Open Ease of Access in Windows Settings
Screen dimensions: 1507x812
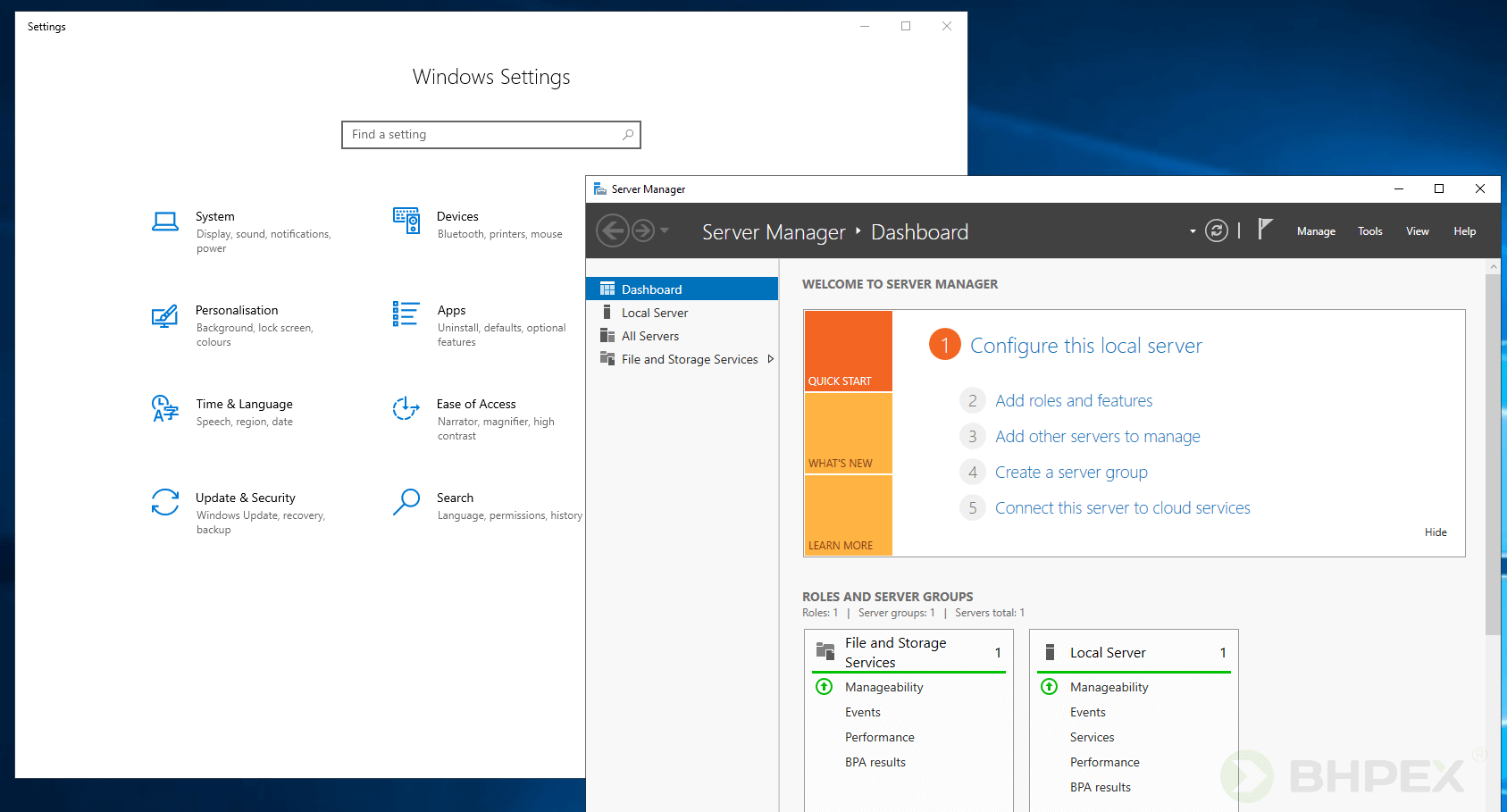click(475, 419)
